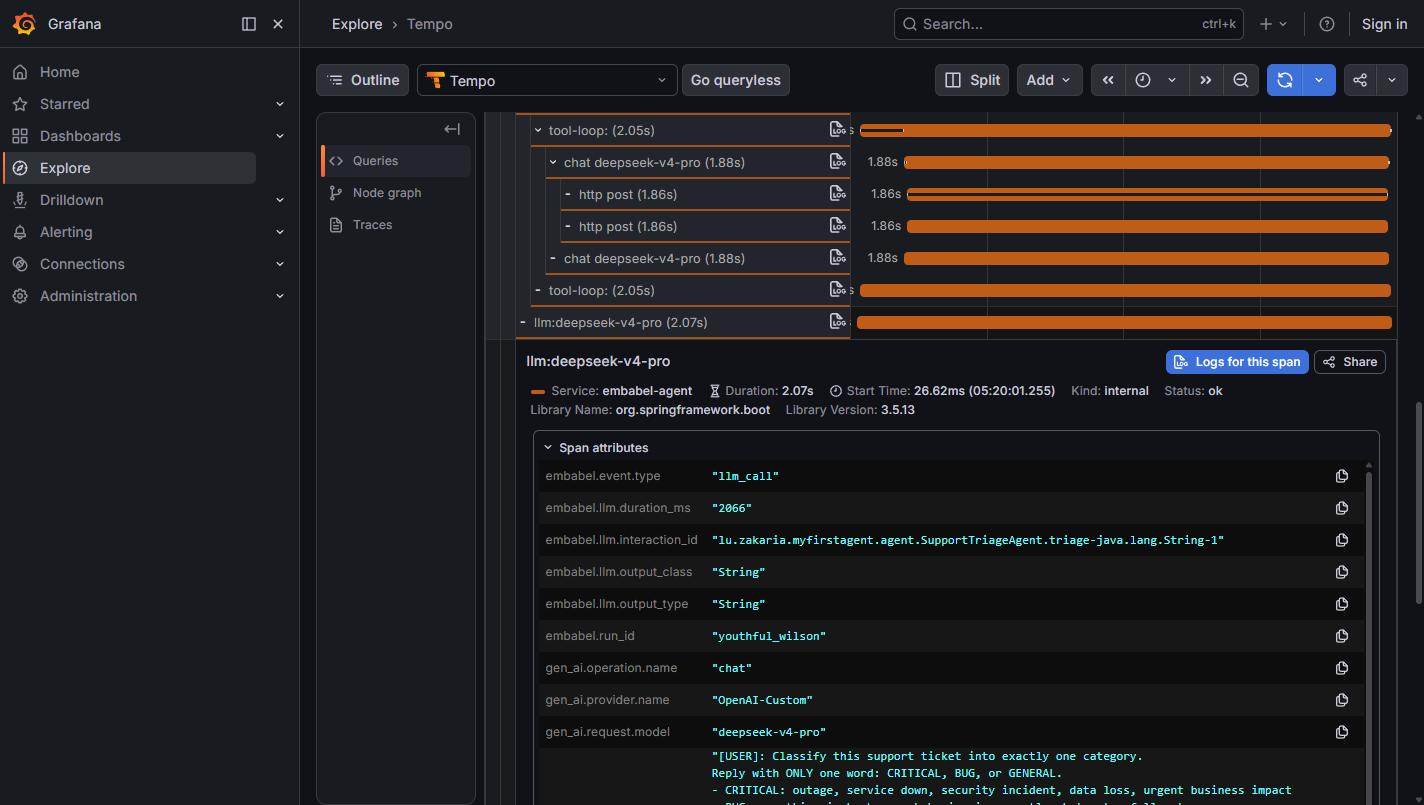The image size is (1424, 805).
Task: Select Node graph in the outline panel
Action: point(396,192)
